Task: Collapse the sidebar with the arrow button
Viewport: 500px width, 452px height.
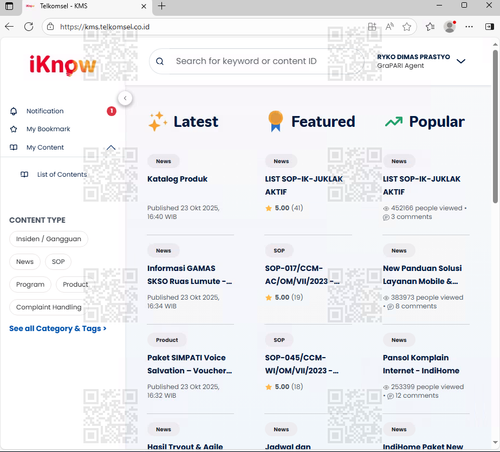Action: (x=125, y=98)
